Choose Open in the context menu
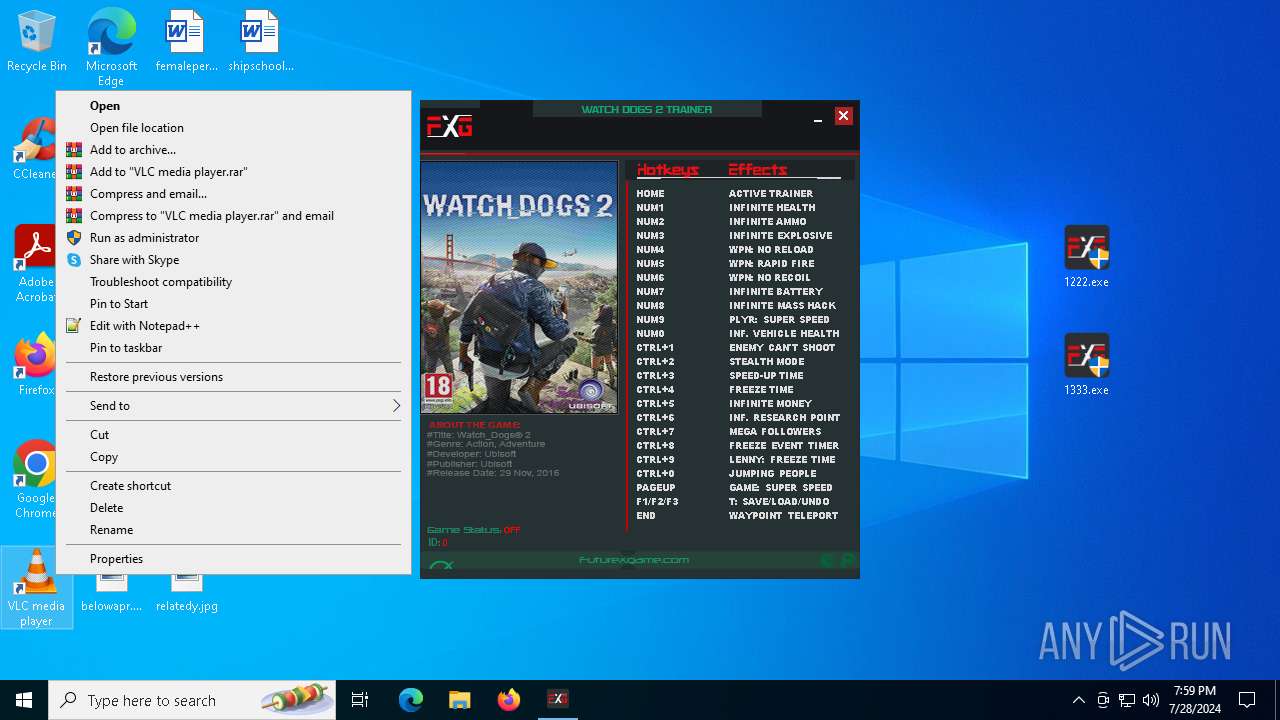The image size is (1280, 720). [x=233, y=106]
